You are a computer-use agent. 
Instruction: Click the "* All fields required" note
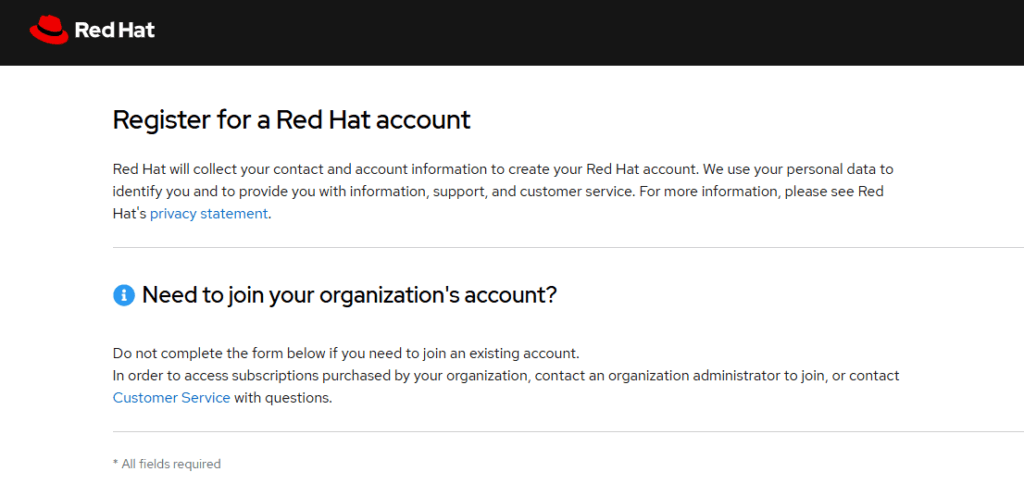(167, 464)
